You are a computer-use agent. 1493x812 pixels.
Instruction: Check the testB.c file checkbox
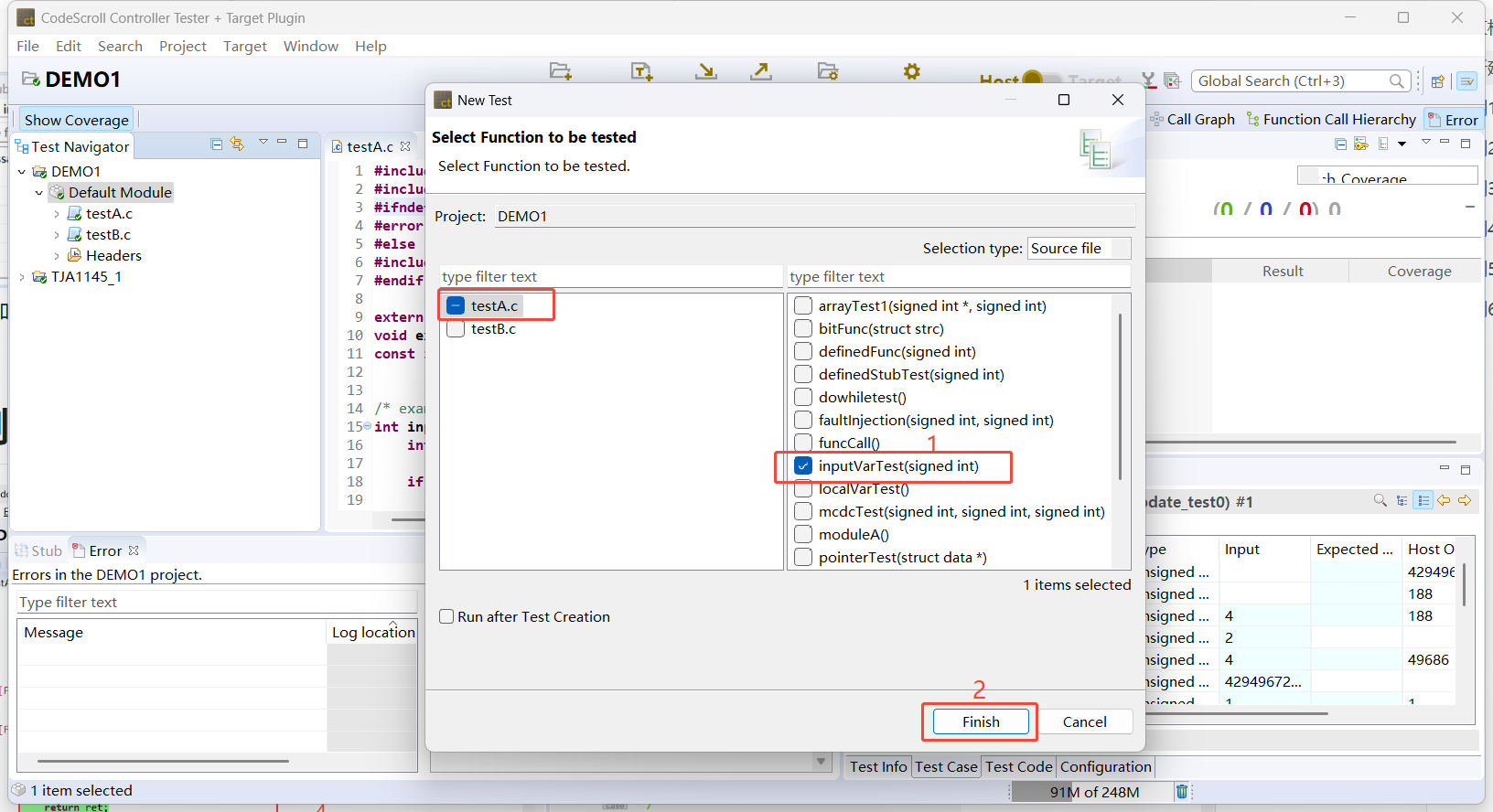click(x=456, y=328)
